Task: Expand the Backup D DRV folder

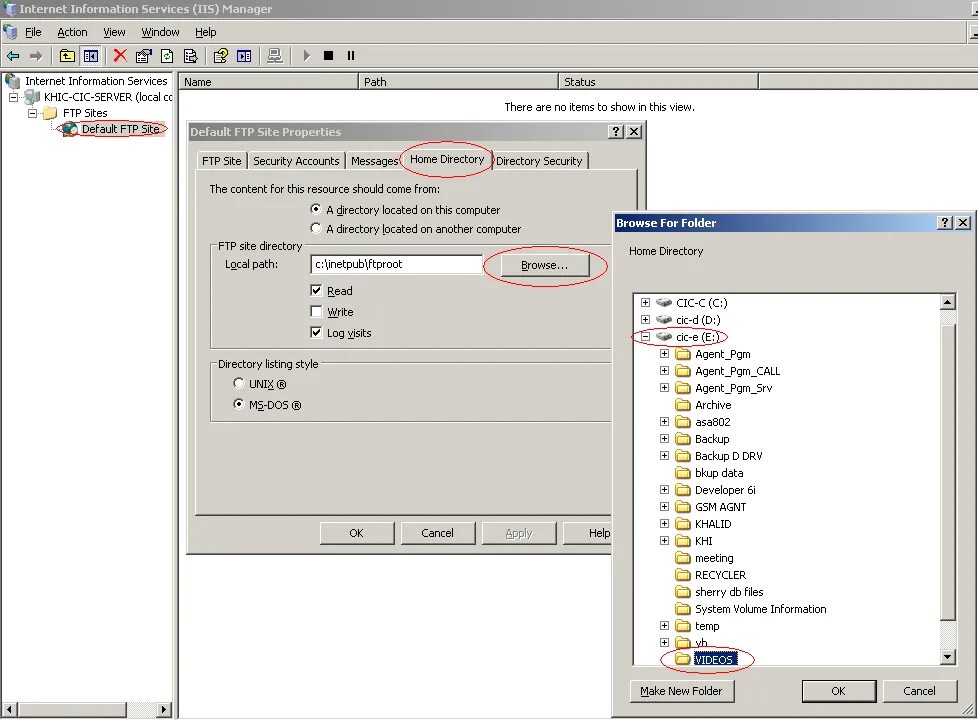Action: coord(664,456)
